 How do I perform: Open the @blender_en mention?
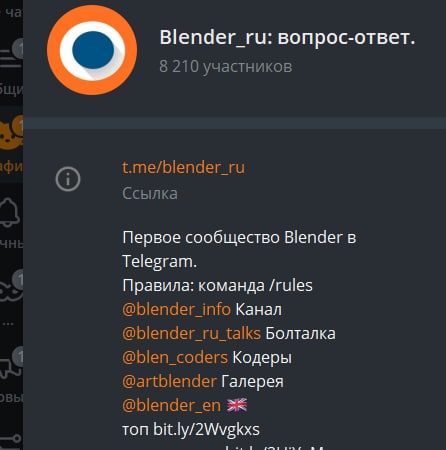point(171,405)
